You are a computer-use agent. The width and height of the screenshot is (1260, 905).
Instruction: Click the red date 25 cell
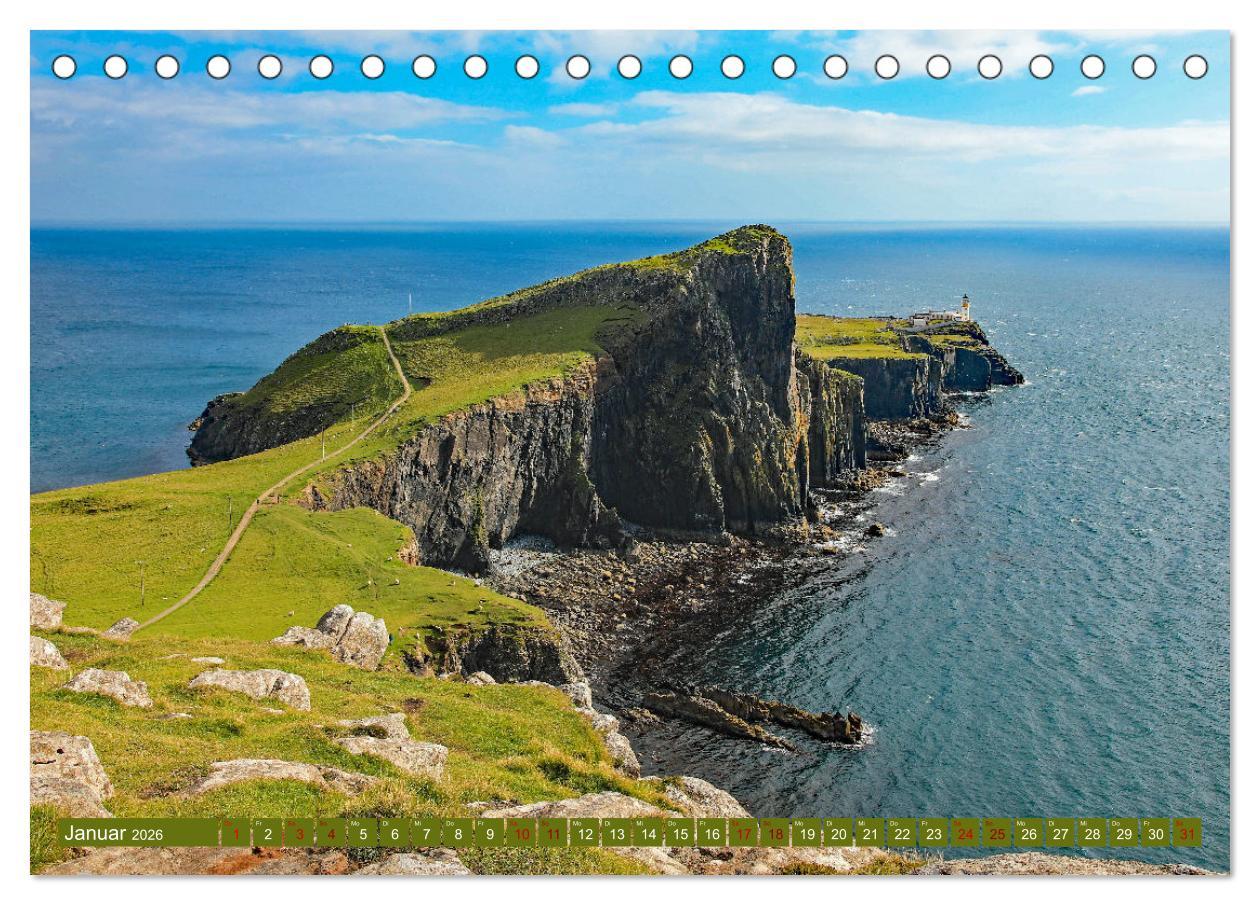click(x=996, y=835)
